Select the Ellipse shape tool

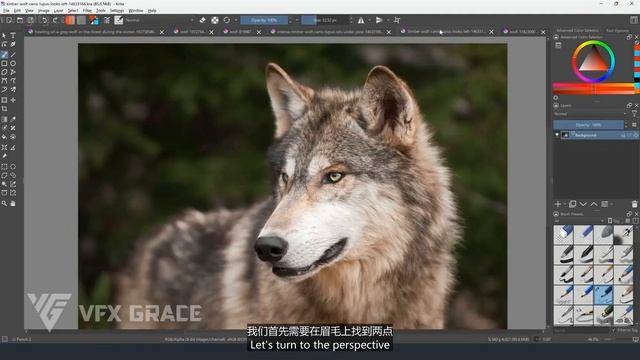point(13,64)
